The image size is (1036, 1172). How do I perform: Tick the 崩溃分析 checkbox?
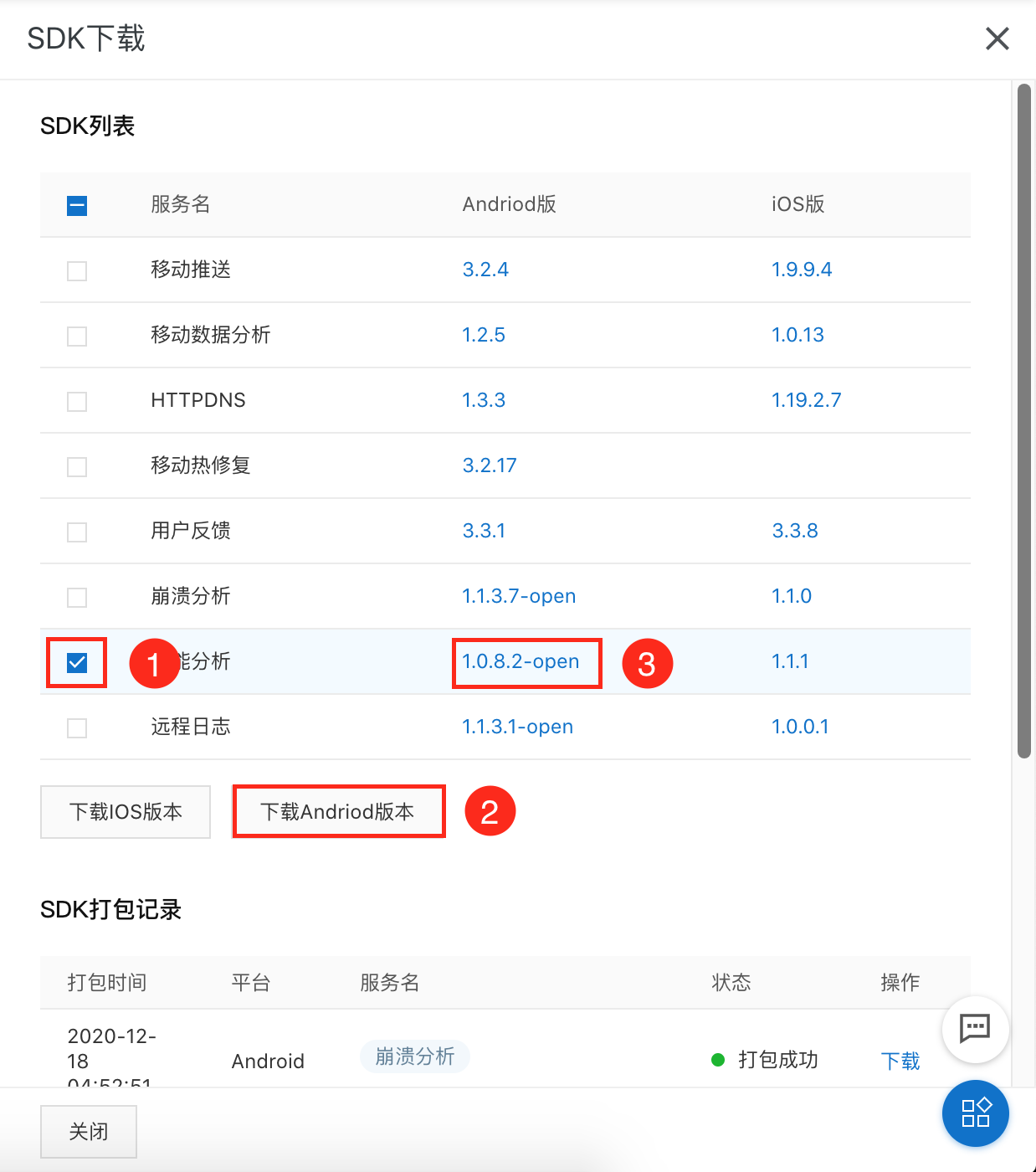point(77,597)
